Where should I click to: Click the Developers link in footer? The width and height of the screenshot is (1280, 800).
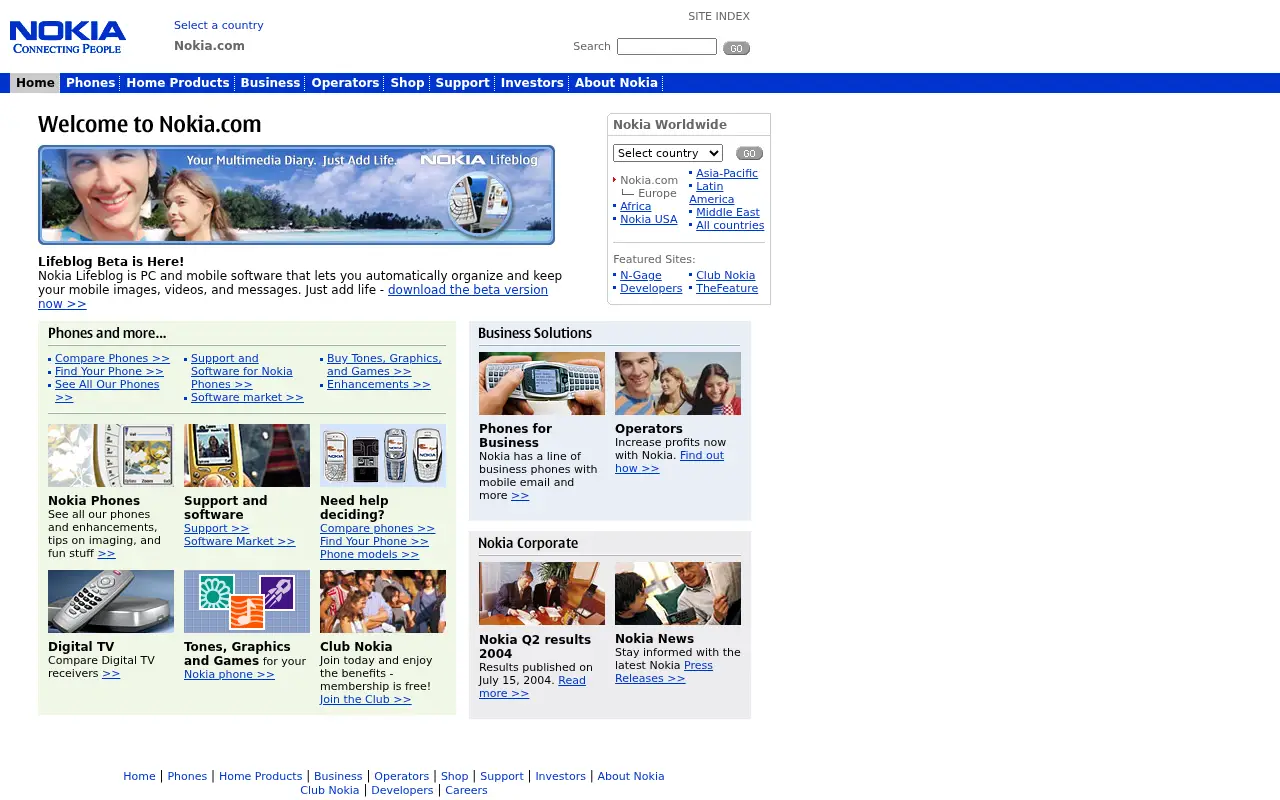tap(402, 790)
